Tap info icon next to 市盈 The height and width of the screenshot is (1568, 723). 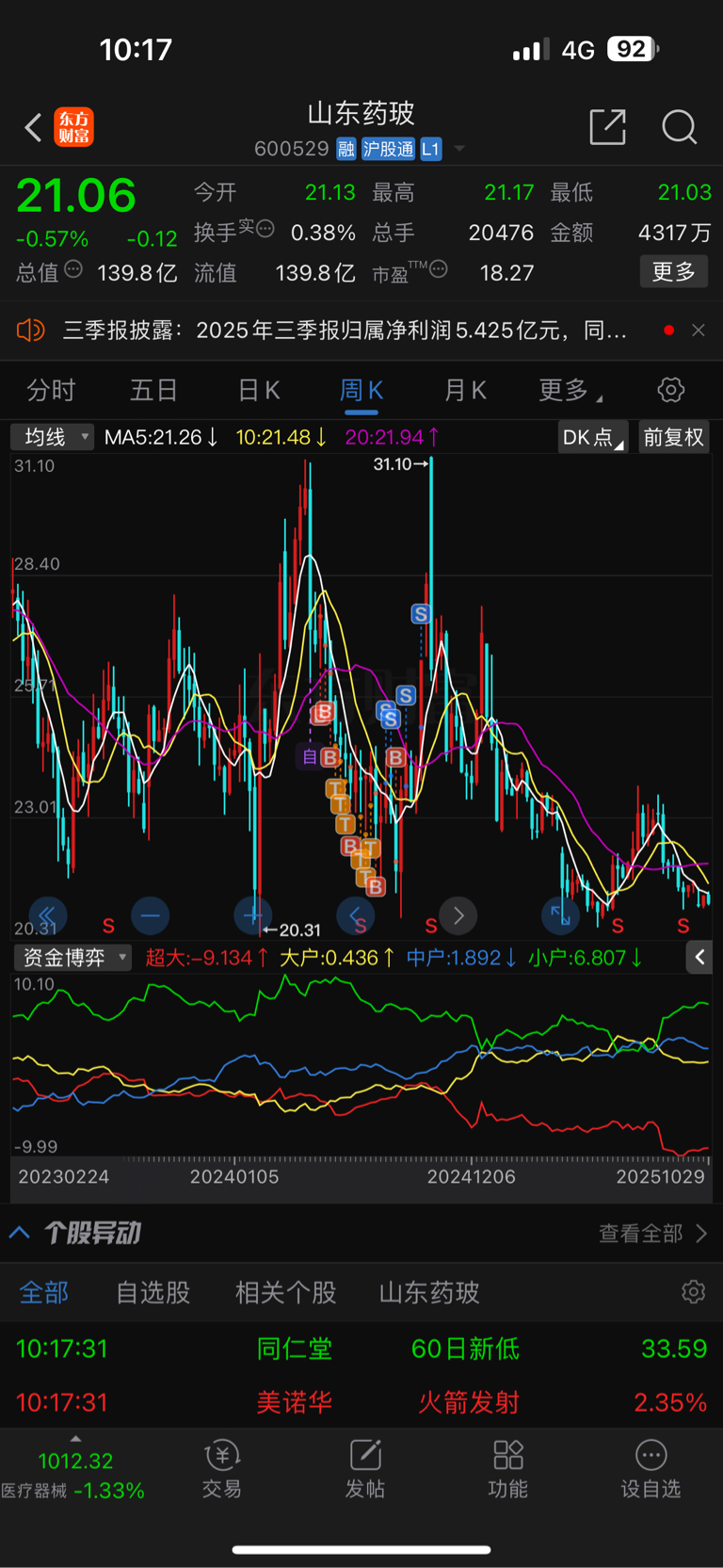coord(438,270)
